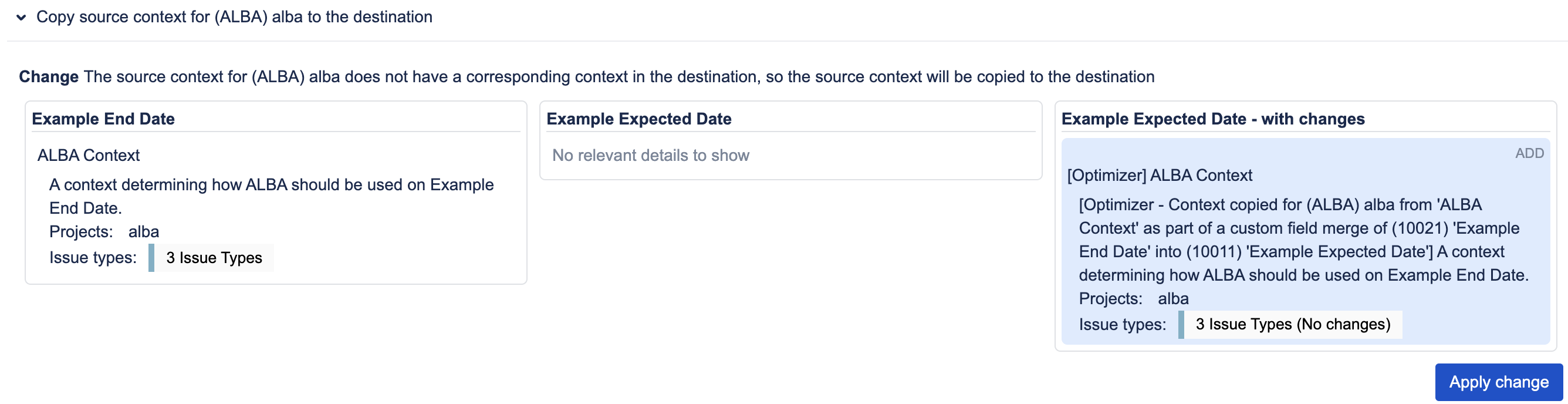Expand the '3 Issue Types' badge under Example End Date
Viewport: 1568px width, 404px height.
213,257
